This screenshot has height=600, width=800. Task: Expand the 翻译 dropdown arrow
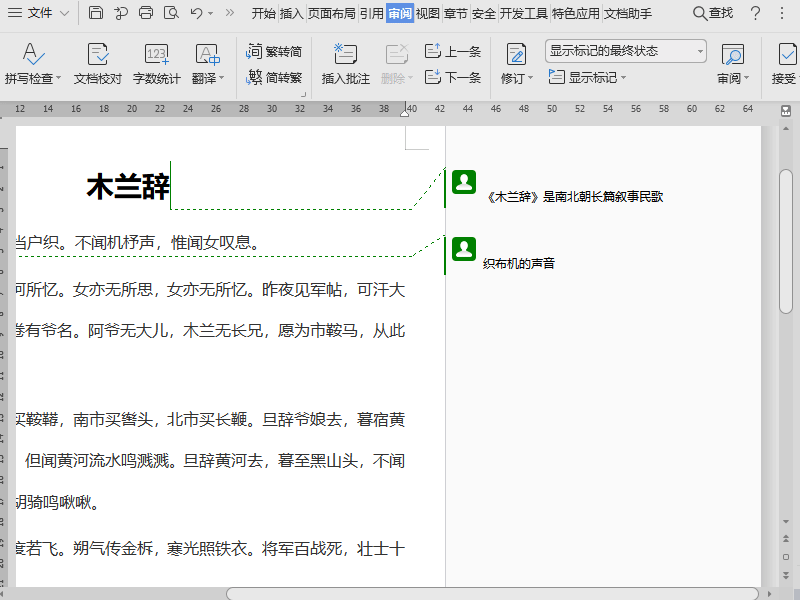pos(221,78)
